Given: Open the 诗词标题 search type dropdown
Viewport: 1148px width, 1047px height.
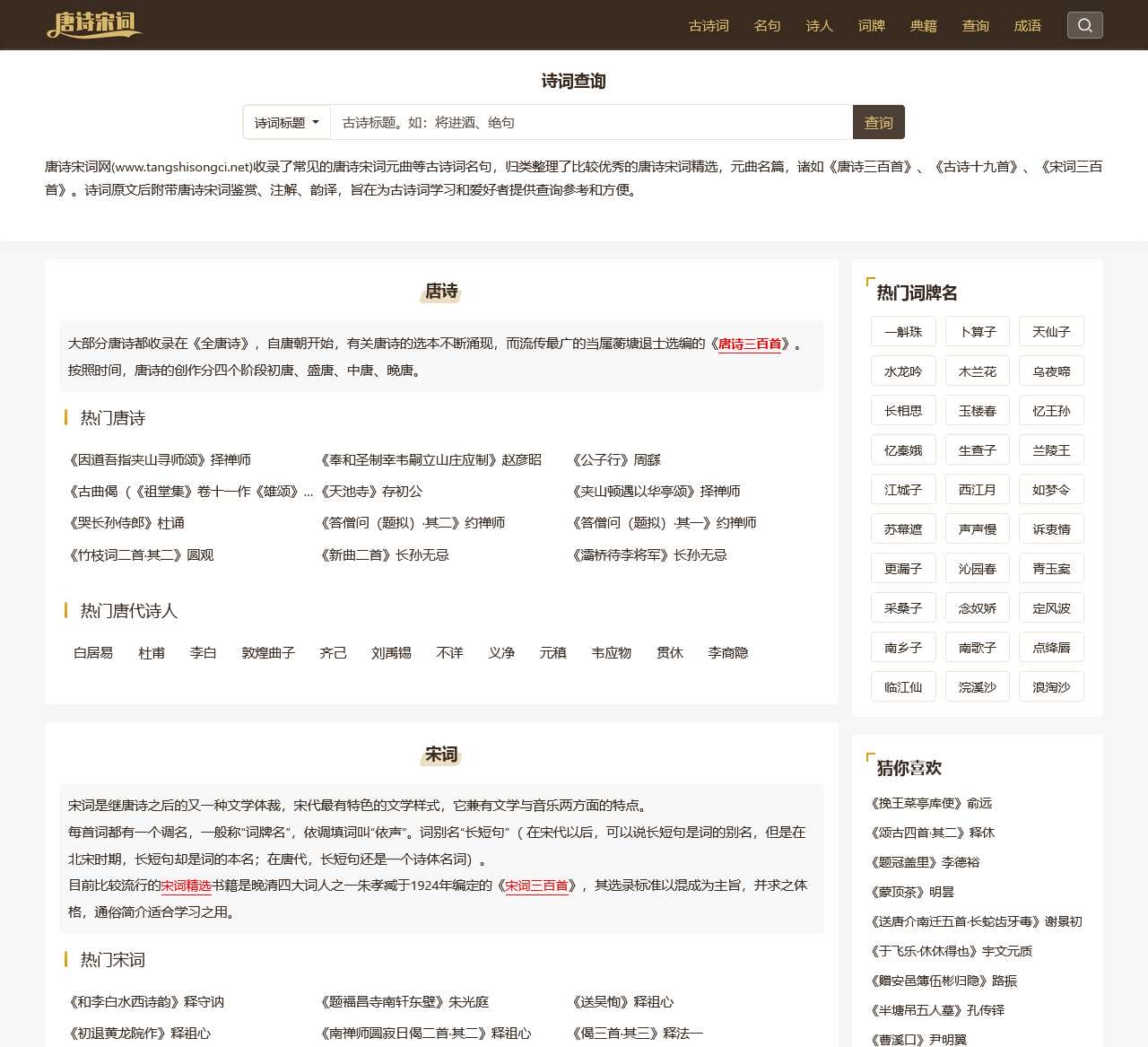Looking at the screenshot, I should (x=286, y=122).
